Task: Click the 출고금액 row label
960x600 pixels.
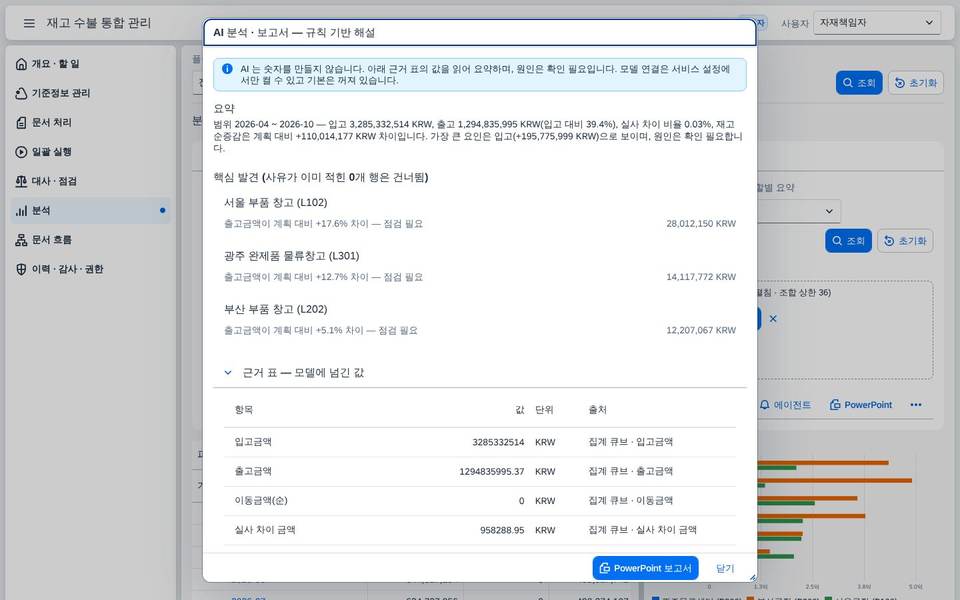Action: tap(253, 471)
